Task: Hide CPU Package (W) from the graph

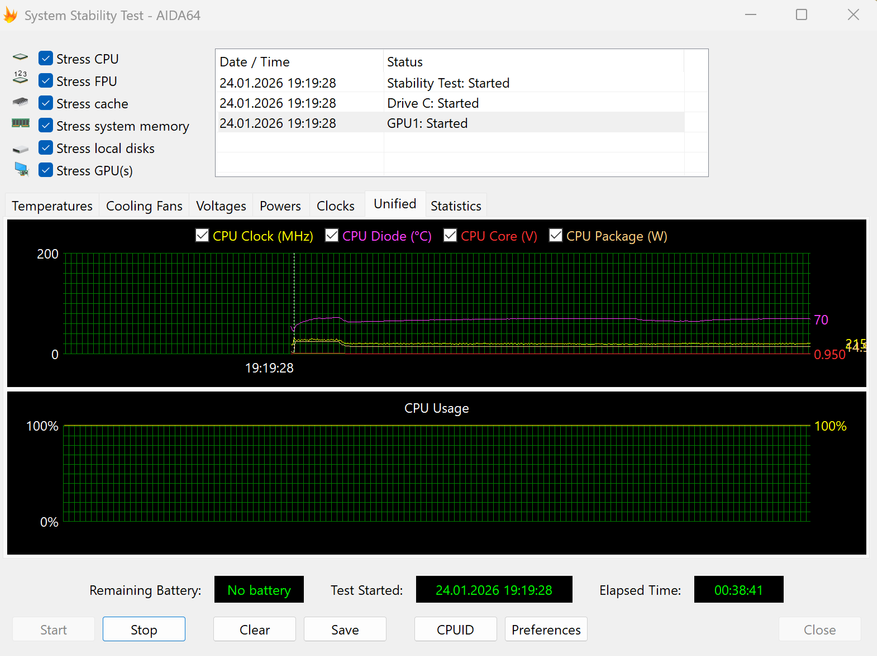Action: 555,236
